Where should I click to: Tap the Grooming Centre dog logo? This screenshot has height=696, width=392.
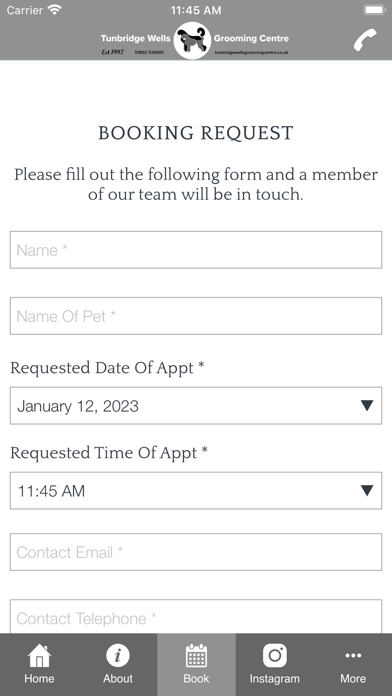pos(192,40)
